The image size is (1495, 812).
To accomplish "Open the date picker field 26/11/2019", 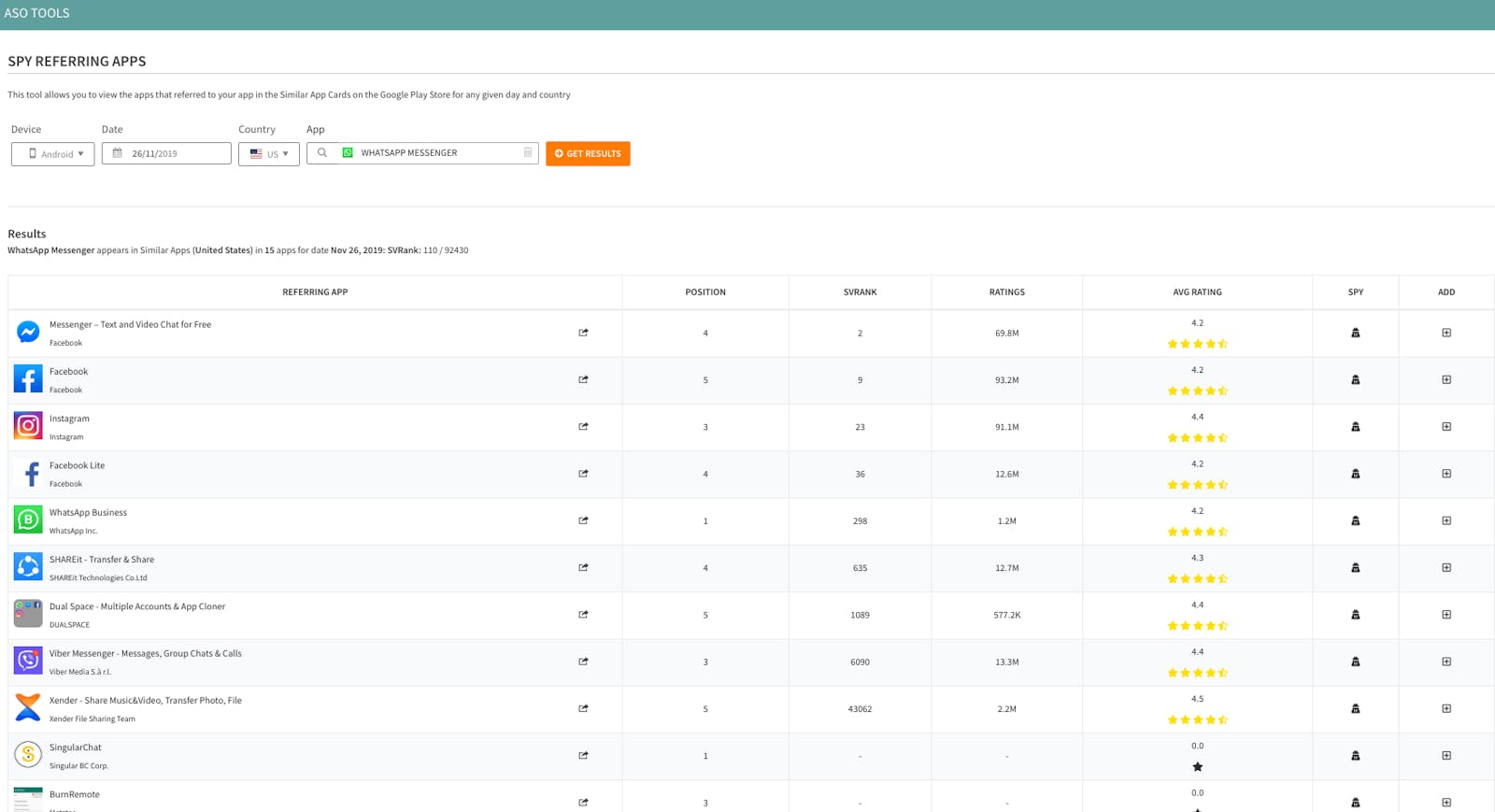I will pos(166,153).
